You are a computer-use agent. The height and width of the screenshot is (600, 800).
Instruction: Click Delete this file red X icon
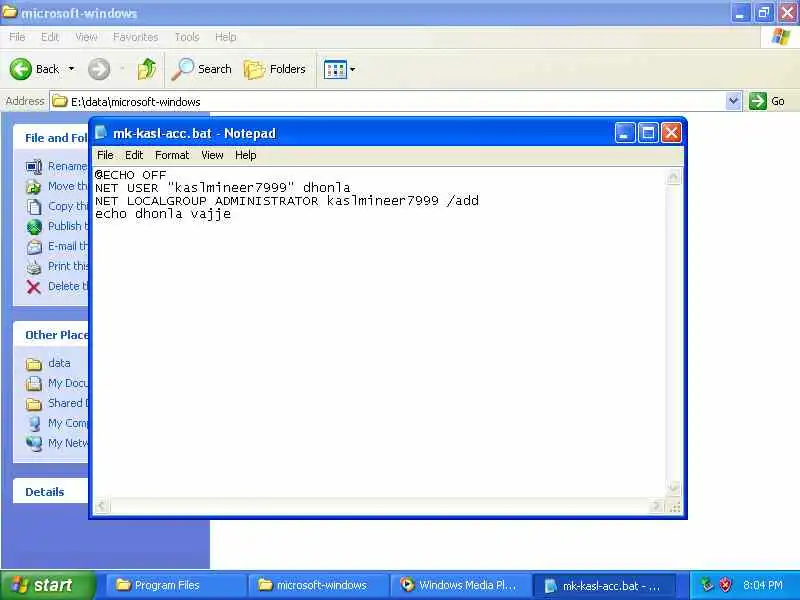34,287
